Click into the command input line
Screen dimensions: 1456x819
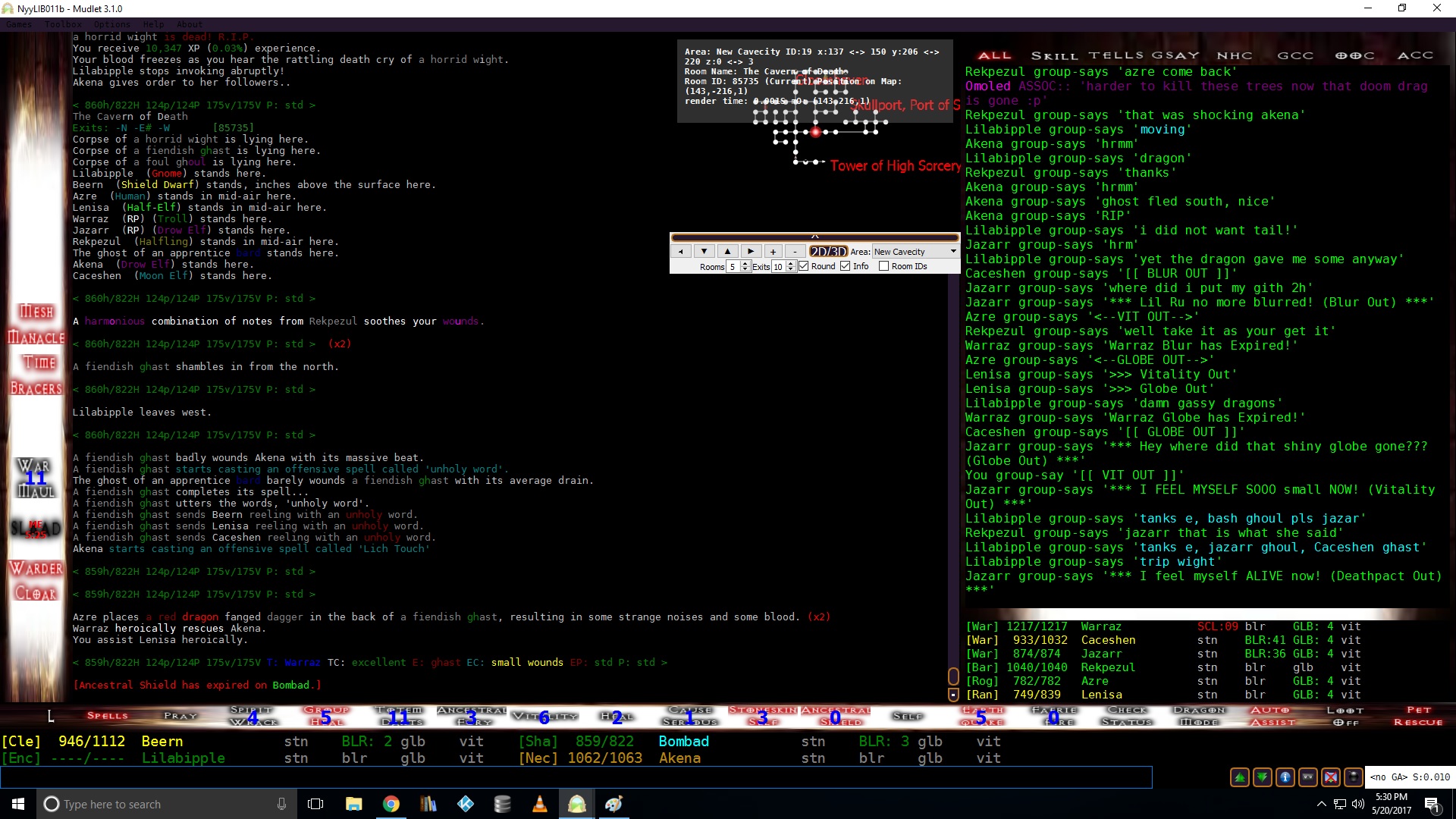click(576, 777)
